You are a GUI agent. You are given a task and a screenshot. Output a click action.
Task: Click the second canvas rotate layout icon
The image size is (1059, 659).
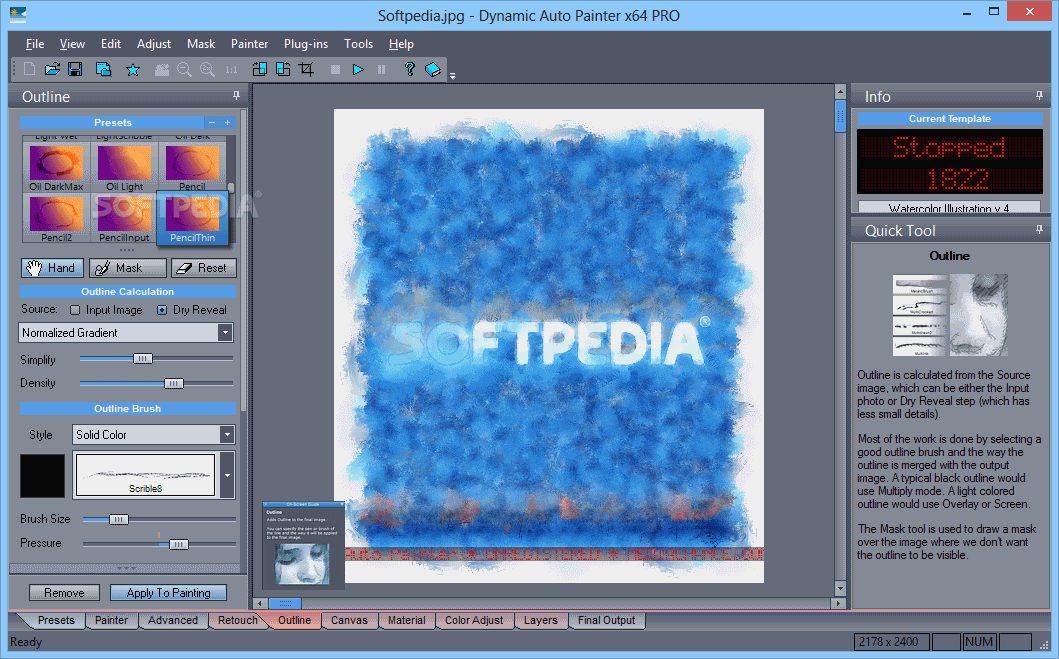pyautogui.click(x=283, y=69)
